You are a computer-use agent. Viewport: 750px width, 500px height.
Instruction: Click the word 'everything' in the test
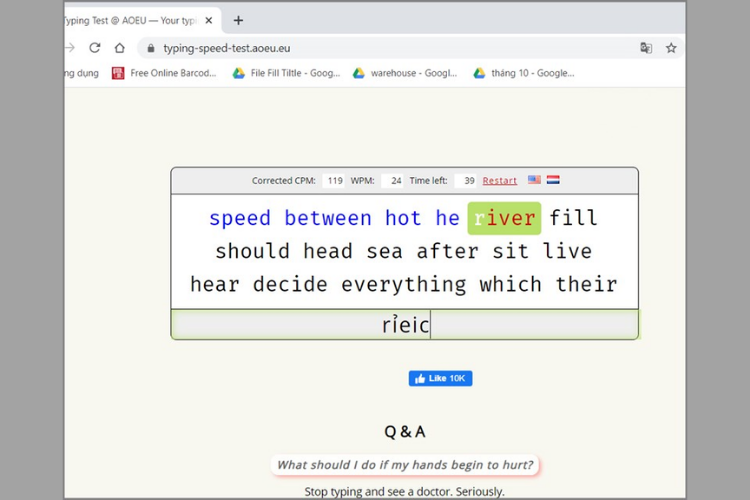point(404,285)
